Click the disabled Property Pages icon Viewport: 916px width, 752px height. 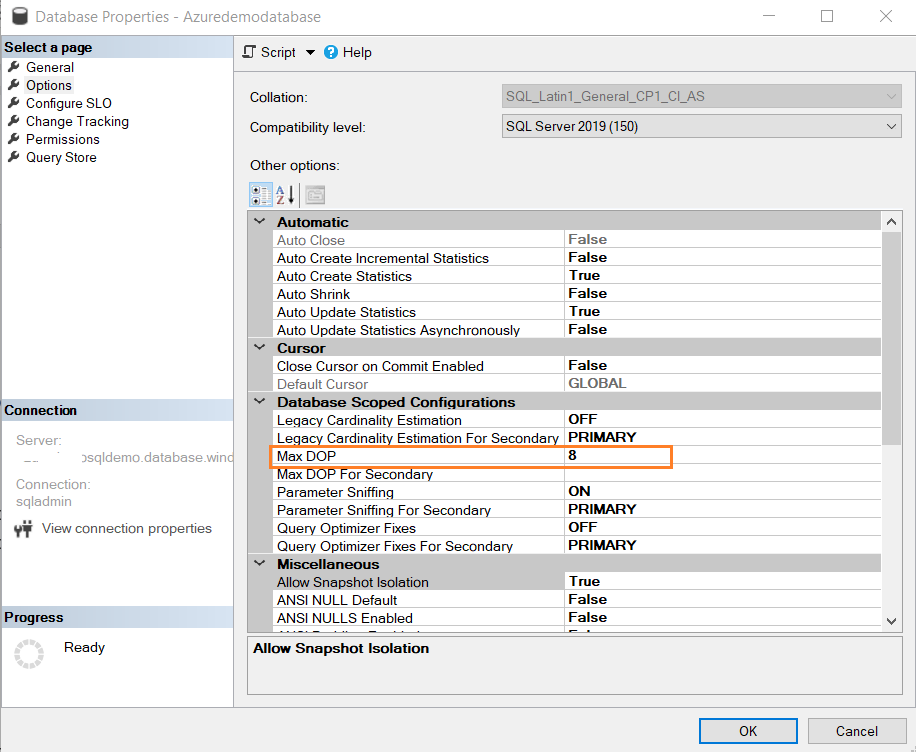coord(314,194)
